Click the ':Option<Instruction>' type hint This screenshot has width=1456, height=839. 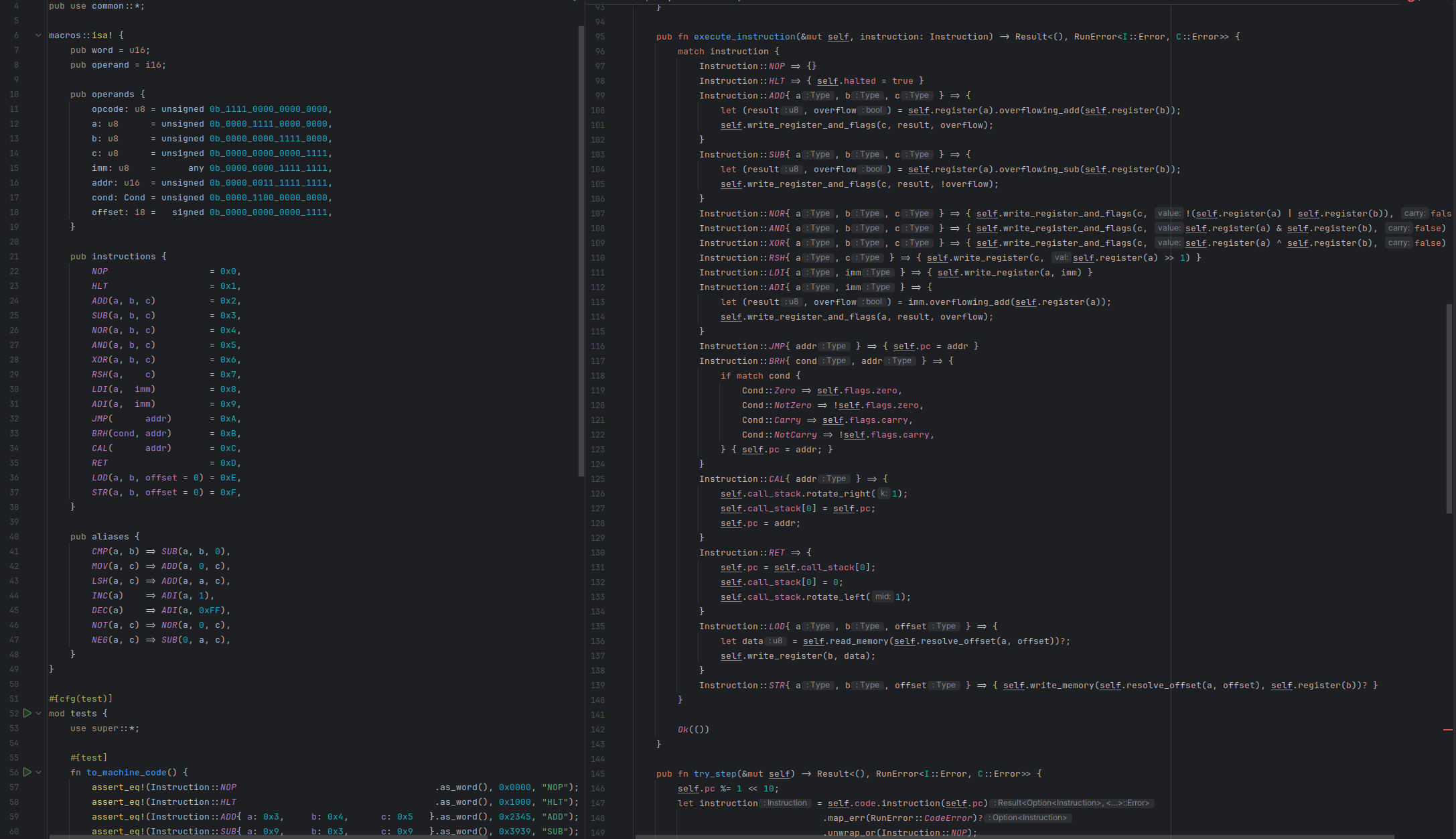click(1028, 818)
